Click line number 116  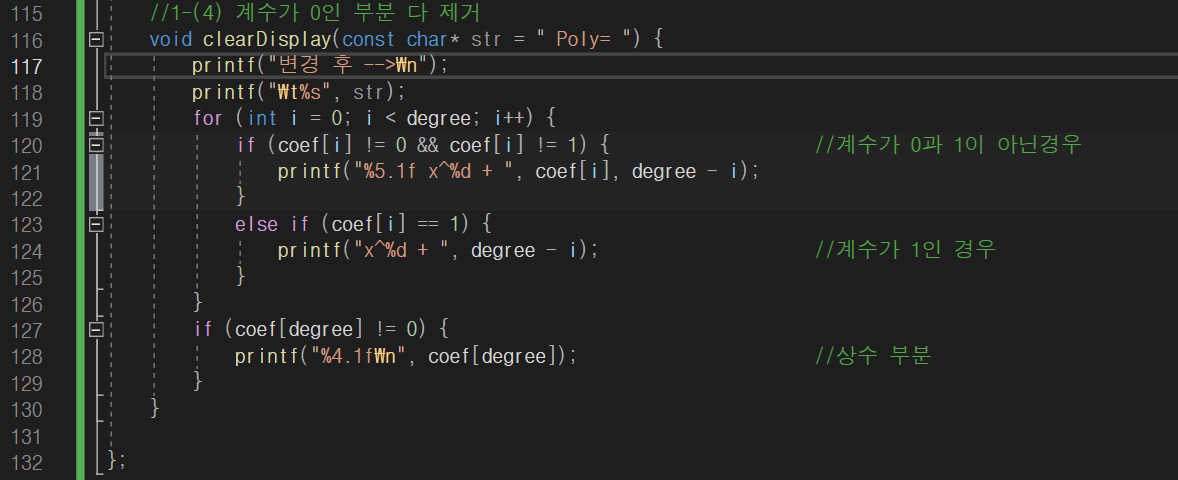coord(29,40)
